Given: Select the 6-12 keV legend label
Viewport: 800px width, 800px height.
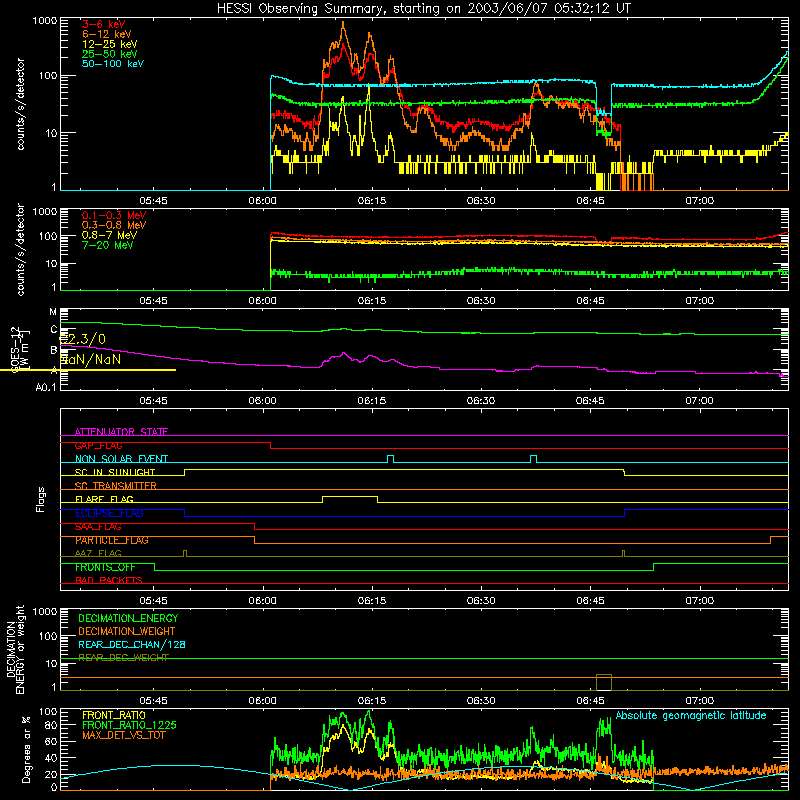Looking at the screenshot, I should 107,34.
